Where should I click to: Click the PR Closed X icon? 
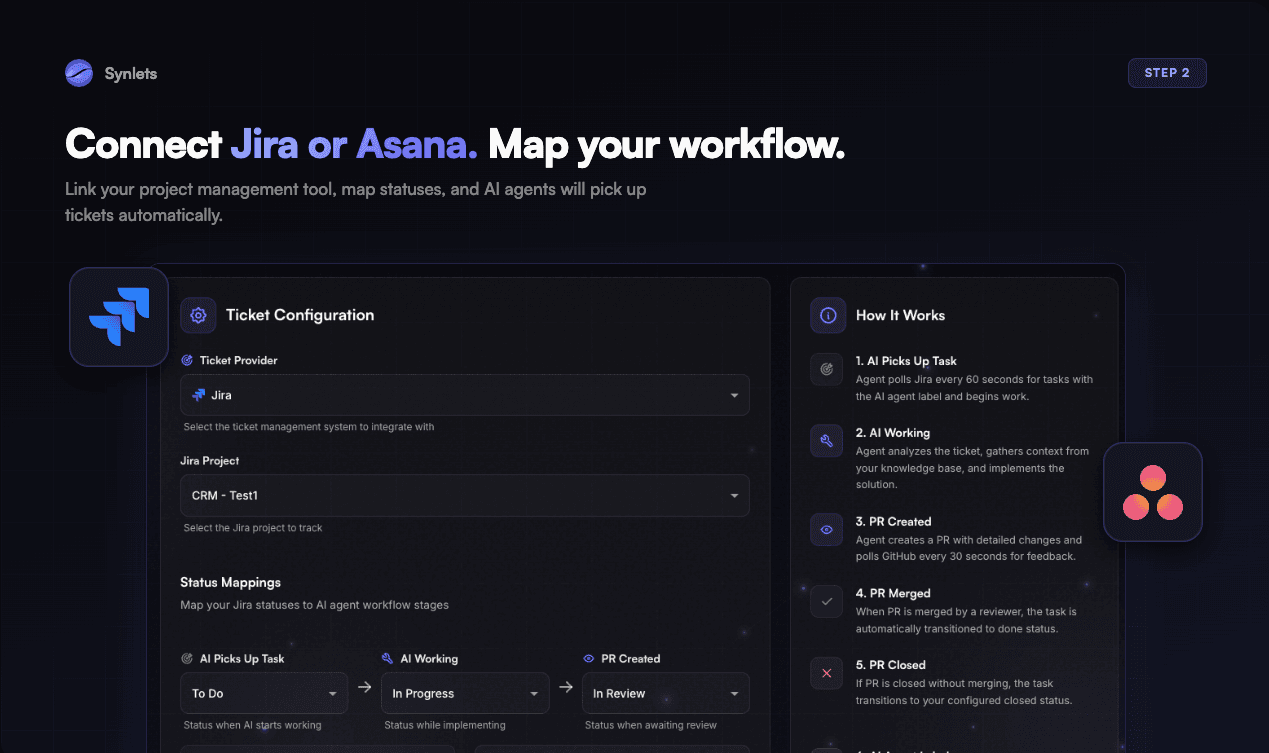[x=826, y=673]
